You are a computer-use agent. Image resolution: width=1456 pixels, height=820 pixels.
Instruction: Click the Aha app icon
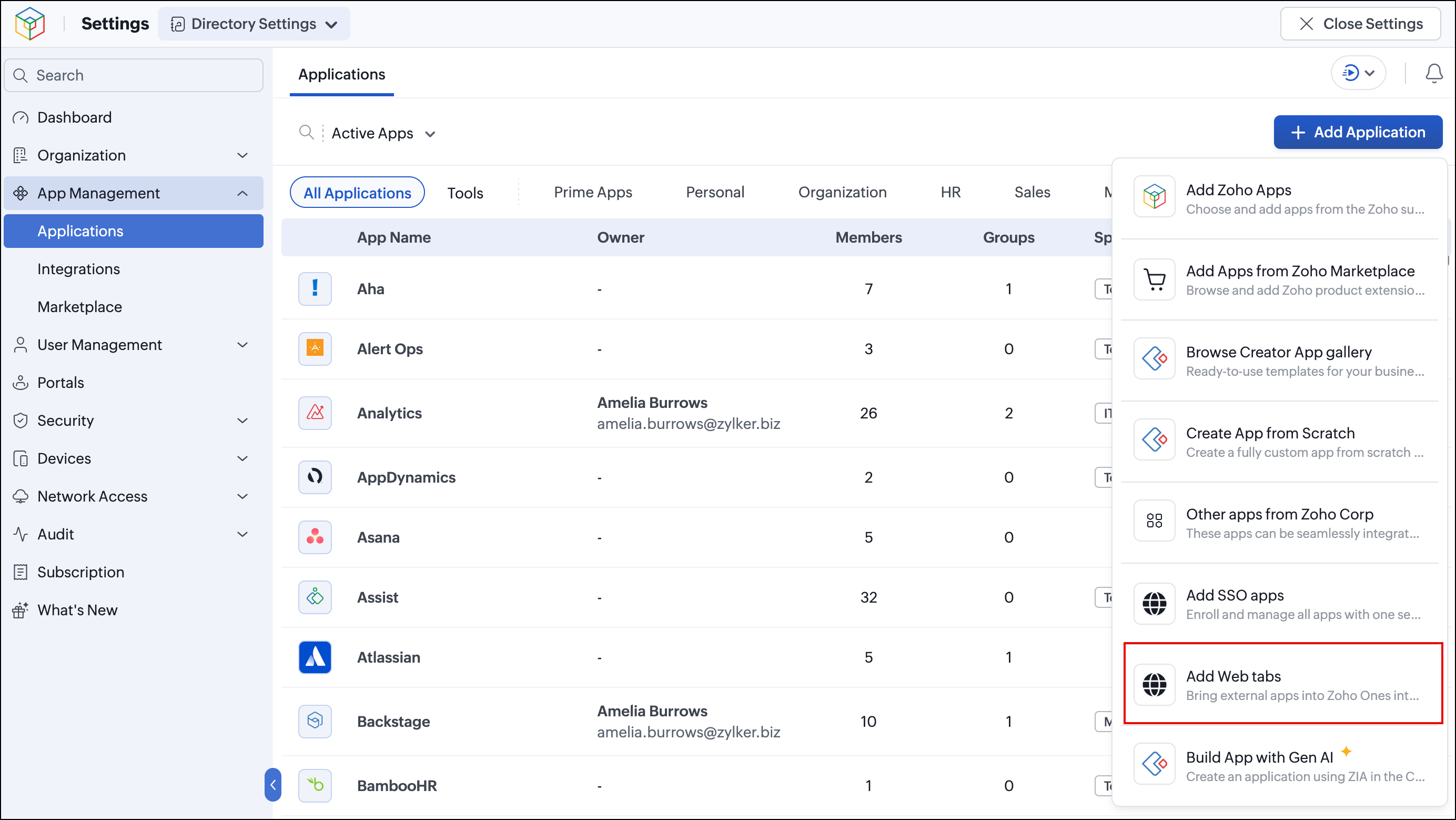pos(315,288)
